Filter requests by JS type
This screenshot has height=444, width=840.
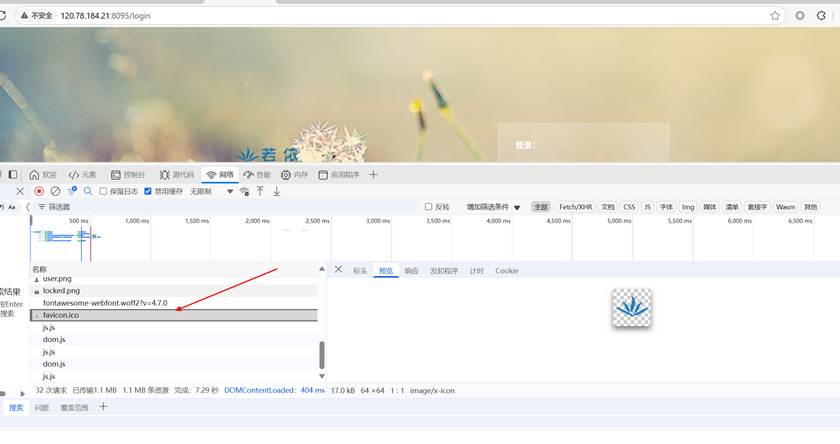[647, 207]
